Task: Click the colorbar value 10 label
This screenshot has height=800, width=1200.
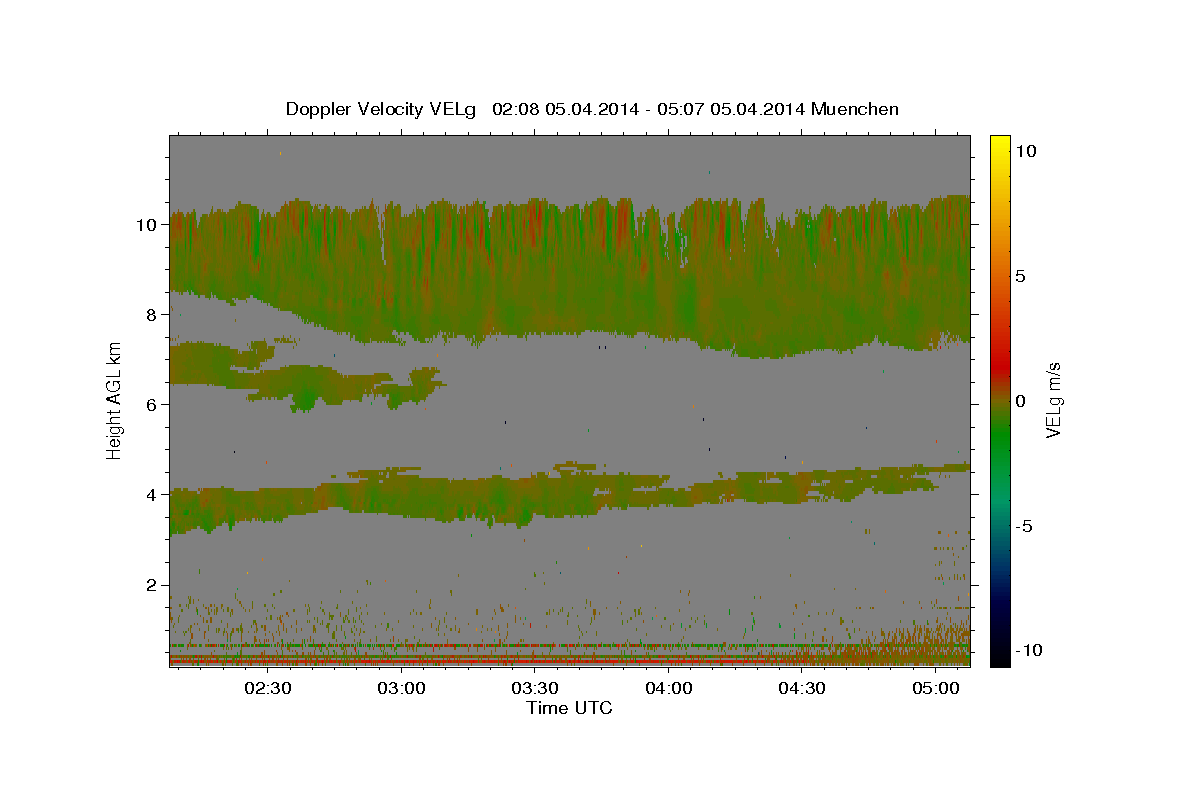Action: (1026, 151)
